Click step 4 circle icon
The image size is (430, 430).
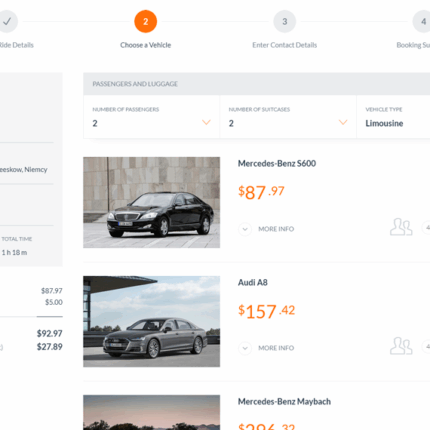coord(422,22)
